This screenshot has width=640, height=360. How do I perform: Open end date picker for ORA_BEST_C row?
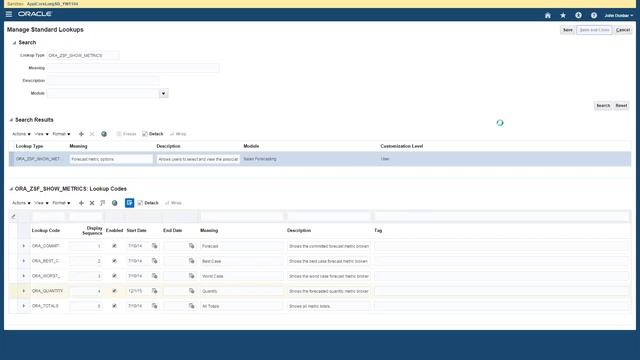pos(191,261)
